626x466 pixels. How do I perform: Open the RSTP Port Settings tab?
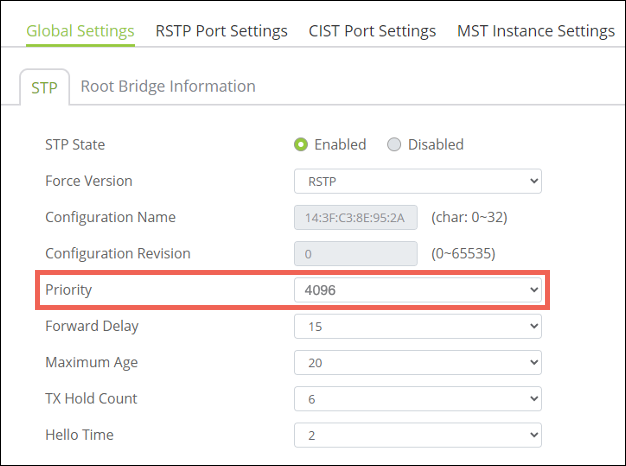221,31
